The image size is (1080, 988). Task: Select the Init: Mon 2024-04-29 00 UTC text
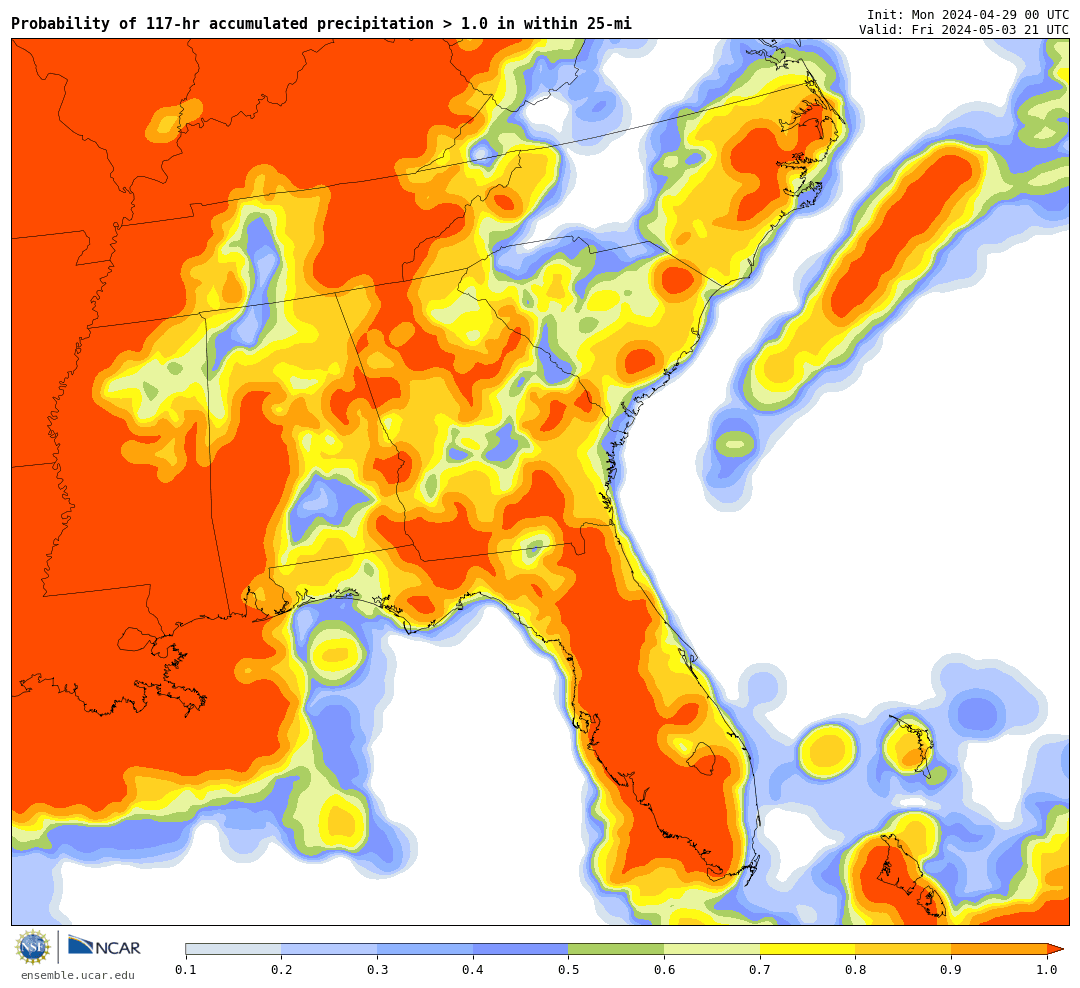pos(968,15)
